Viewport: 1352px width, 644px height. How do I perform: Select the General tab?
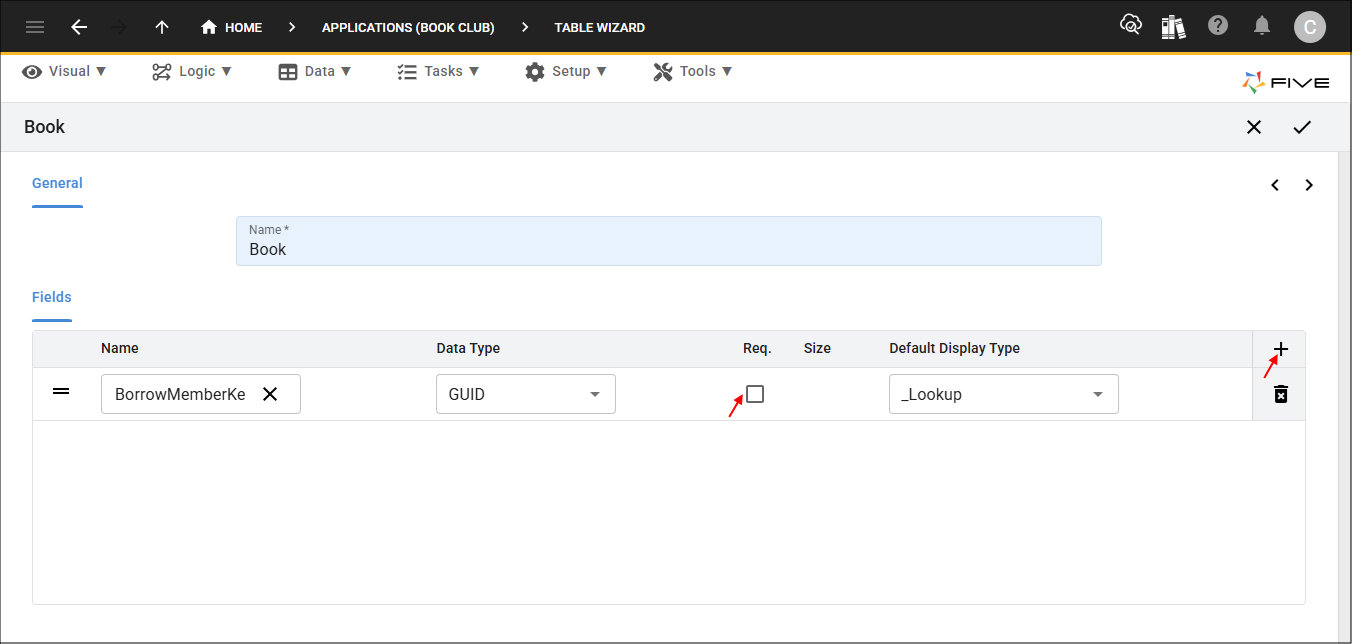tap(57, 183)
